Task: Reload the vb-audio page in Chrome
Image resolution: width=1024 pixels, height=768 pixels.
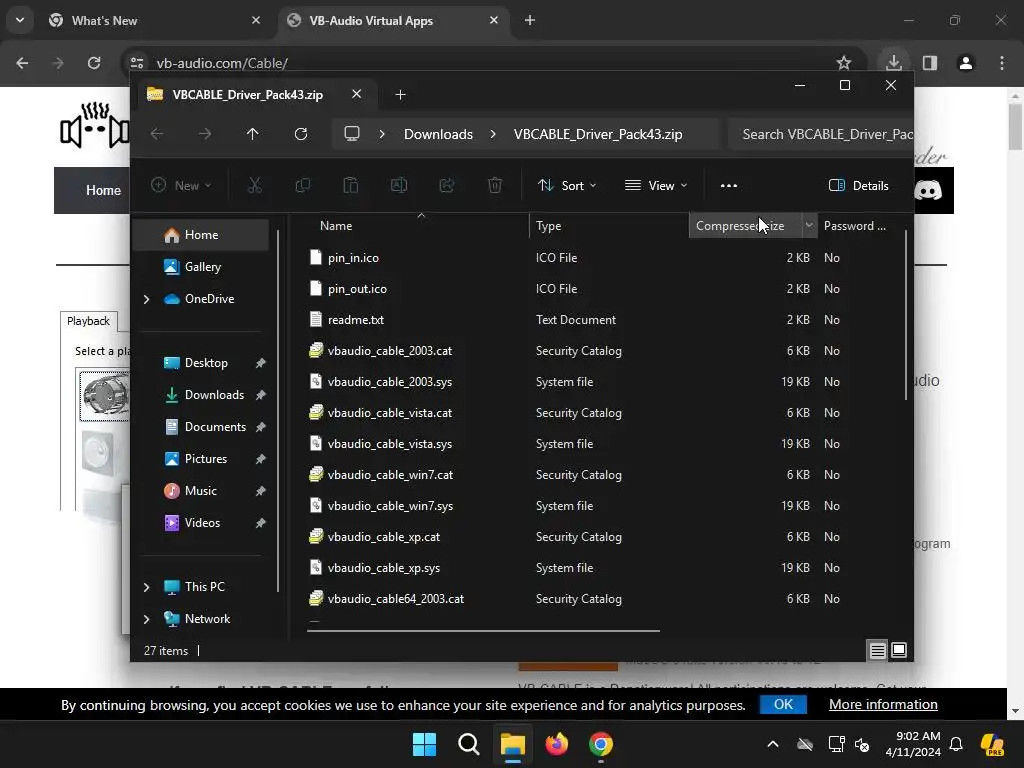Action: click(x=94, y=63)
